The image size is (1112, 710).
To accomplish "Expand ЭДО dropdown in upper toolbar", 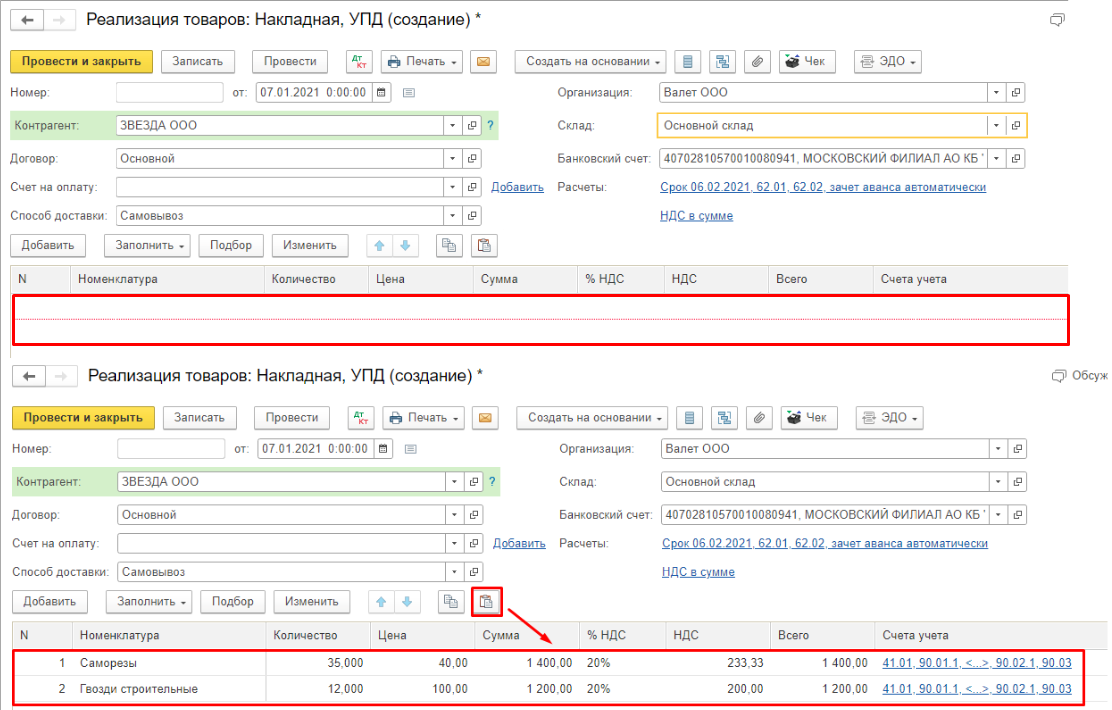I will tap(887, 61).
